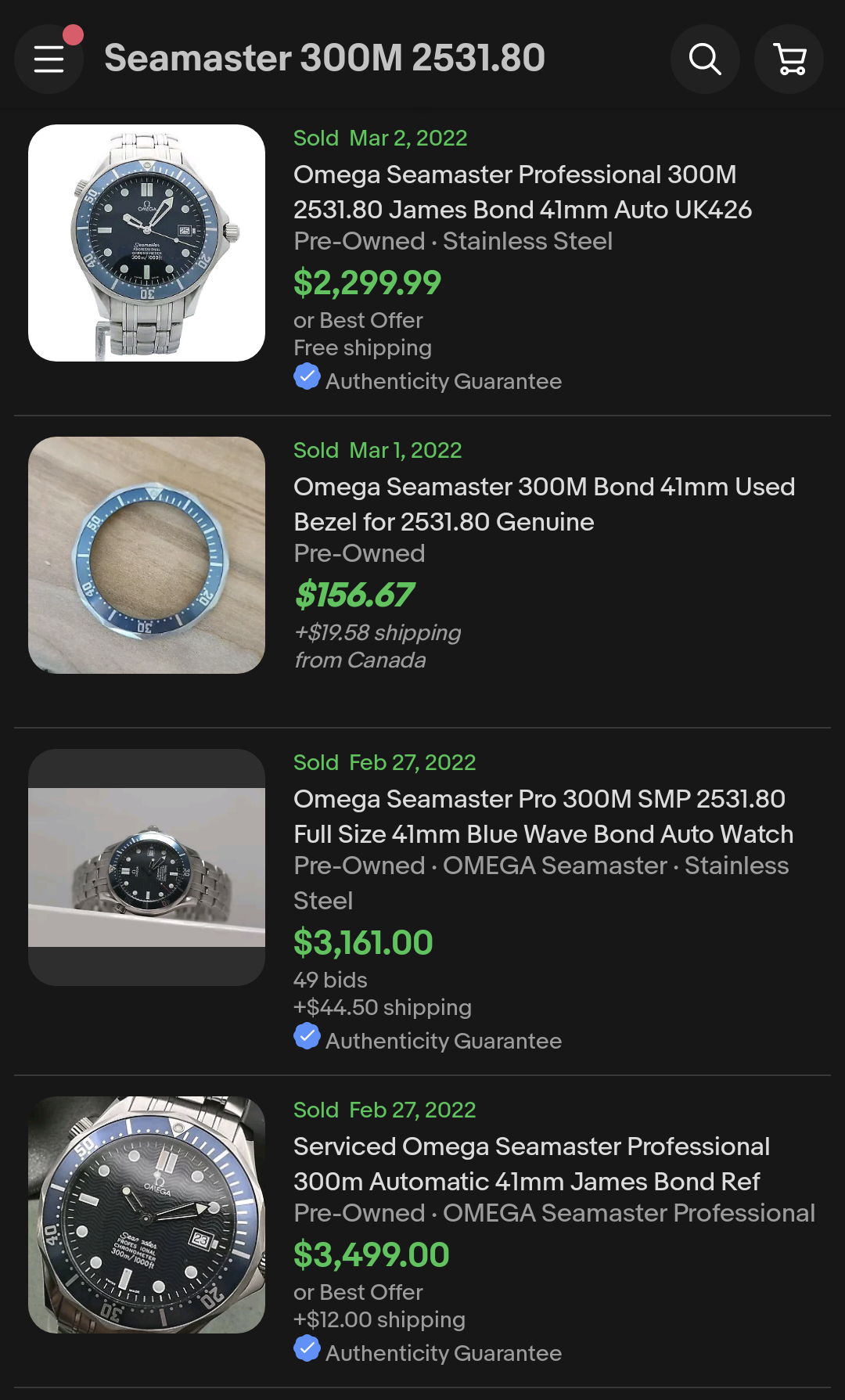Tap Authenticity Guarantee badge on $3,161.00 listing
The width and height of the screenshot is (845, 1400).
click(307, 1037)
